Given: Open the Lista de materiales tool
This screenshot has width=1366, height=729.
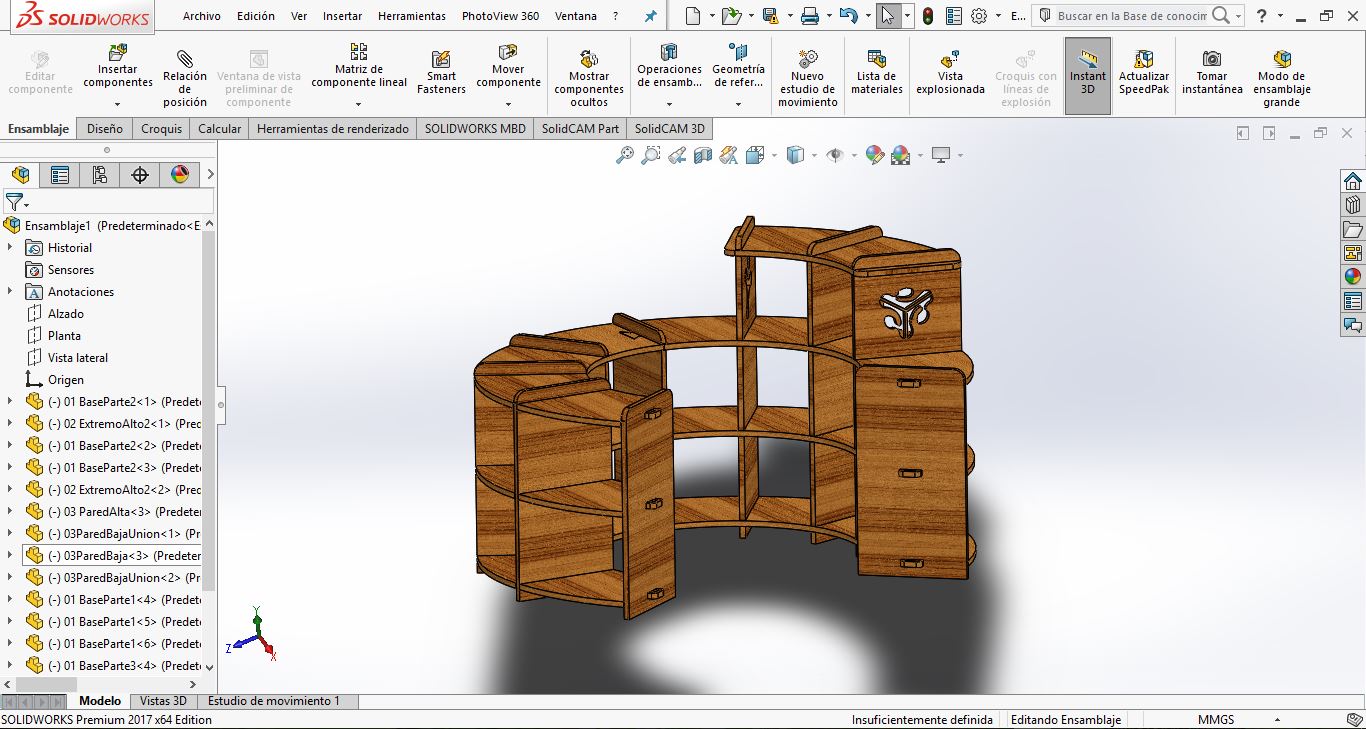Looking at the screenshot, I should [876, 60].
